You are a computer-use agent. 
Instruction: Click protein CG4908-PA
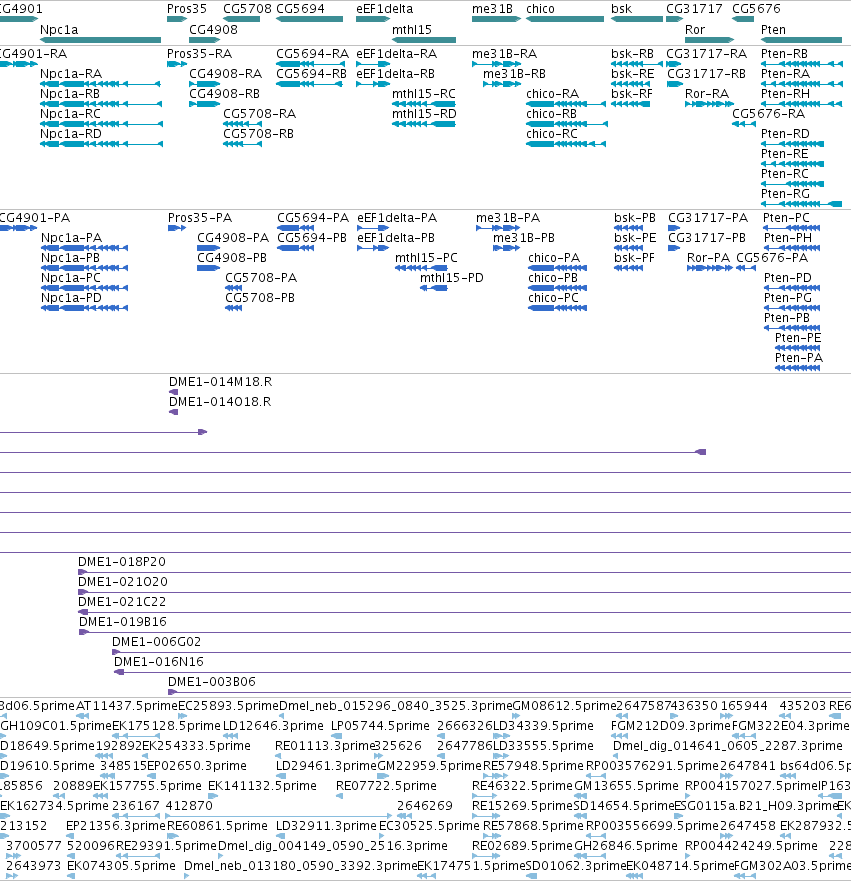point(208,248)
